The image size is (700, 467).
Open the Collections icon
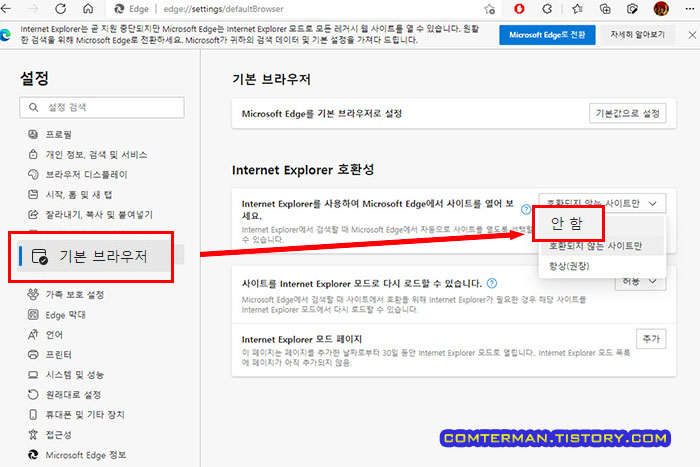[x=605, y=8]
